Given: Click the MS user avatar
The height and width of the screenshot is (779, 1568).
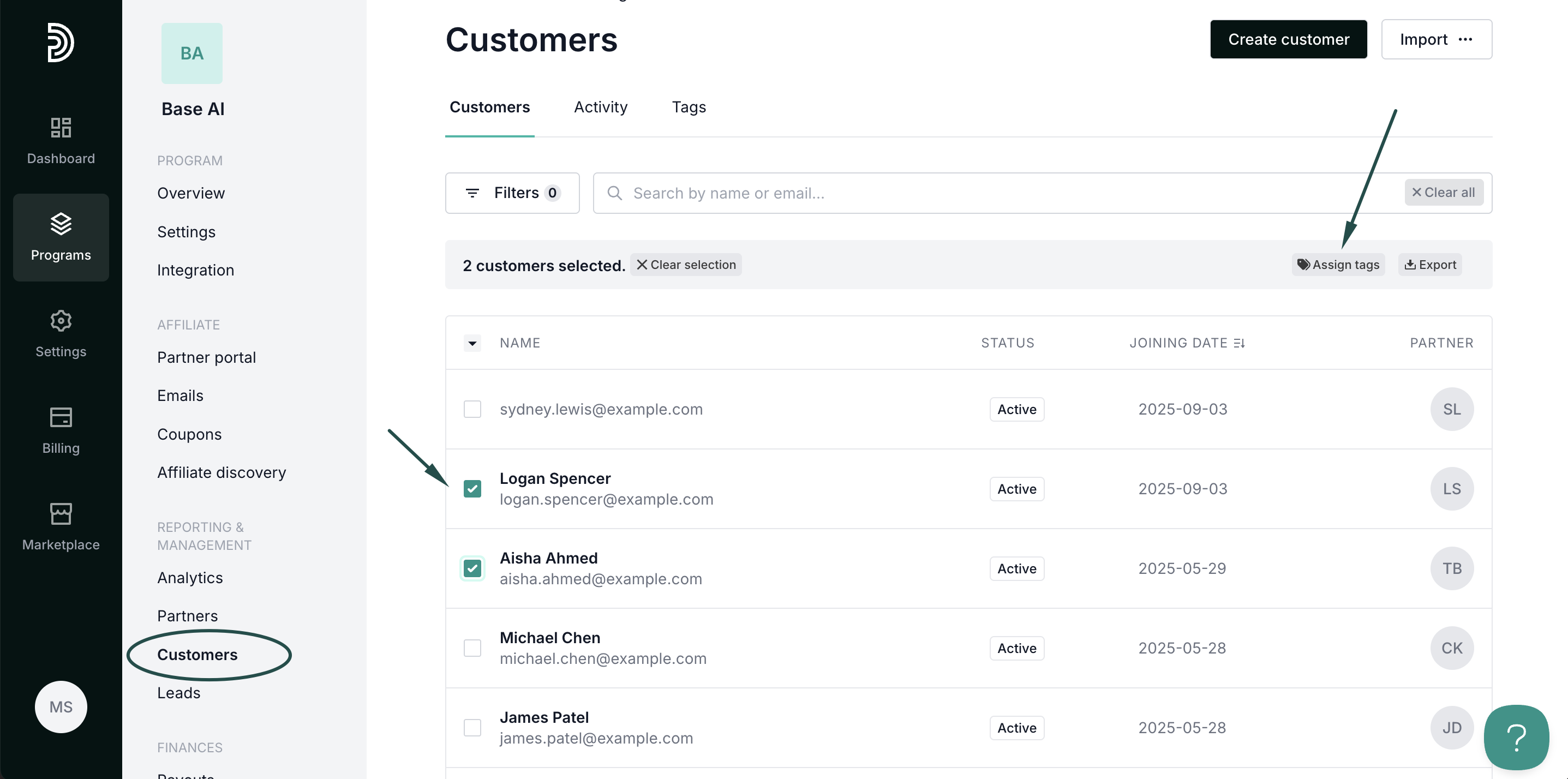Looking at the screenshot, I should pyautogui.click(x=61, y=706).
